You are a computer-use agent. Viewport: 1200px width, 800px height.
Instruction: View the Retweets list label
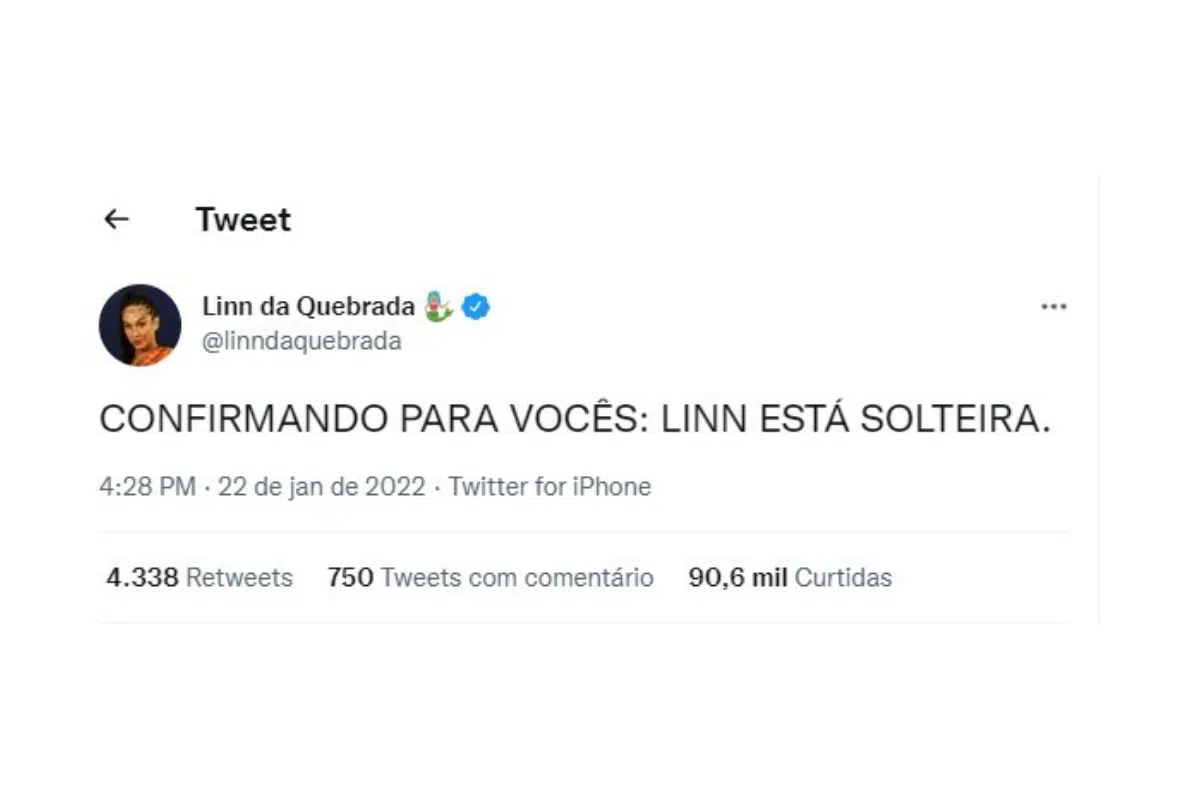click(x=240, y=577)
